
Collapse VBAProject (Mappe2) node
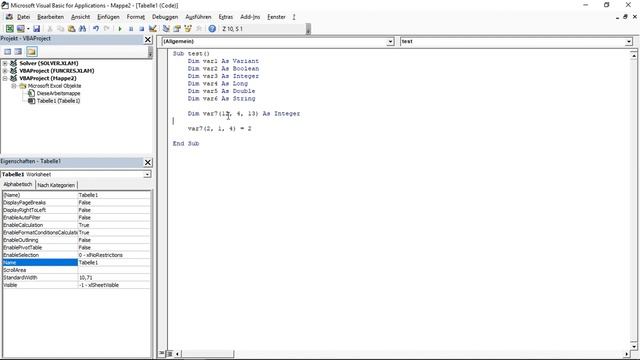(x=5, y=78)
